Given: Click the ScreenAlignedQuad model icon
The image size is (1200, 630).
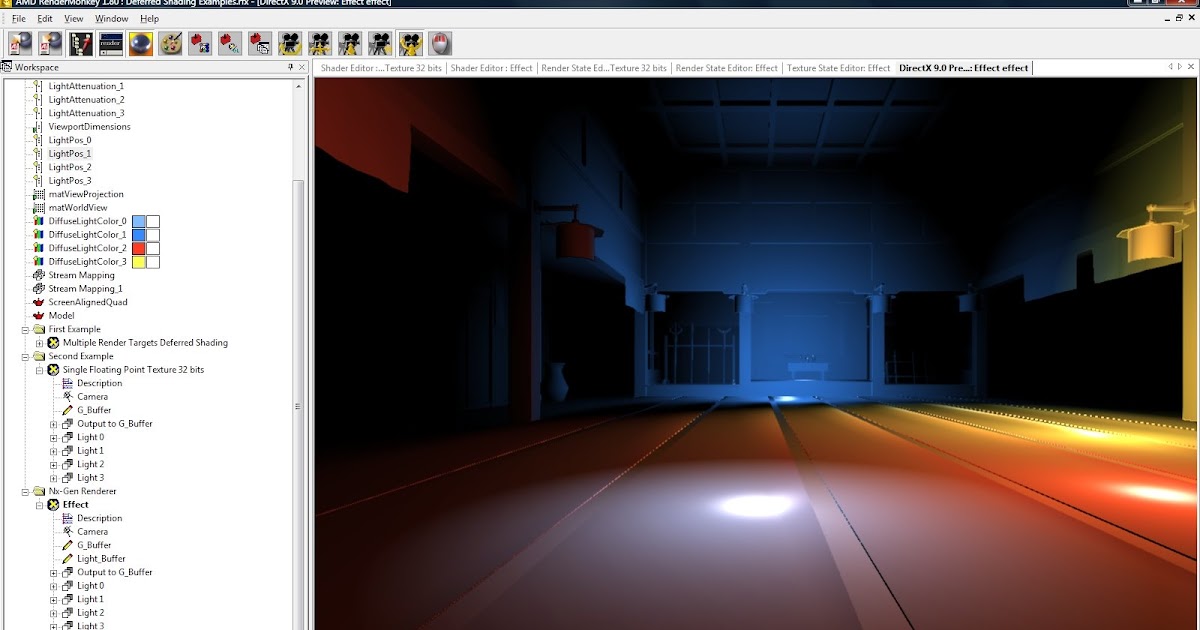Looking at the screenshot, I should pyautogui.click(x=39, y=302).
